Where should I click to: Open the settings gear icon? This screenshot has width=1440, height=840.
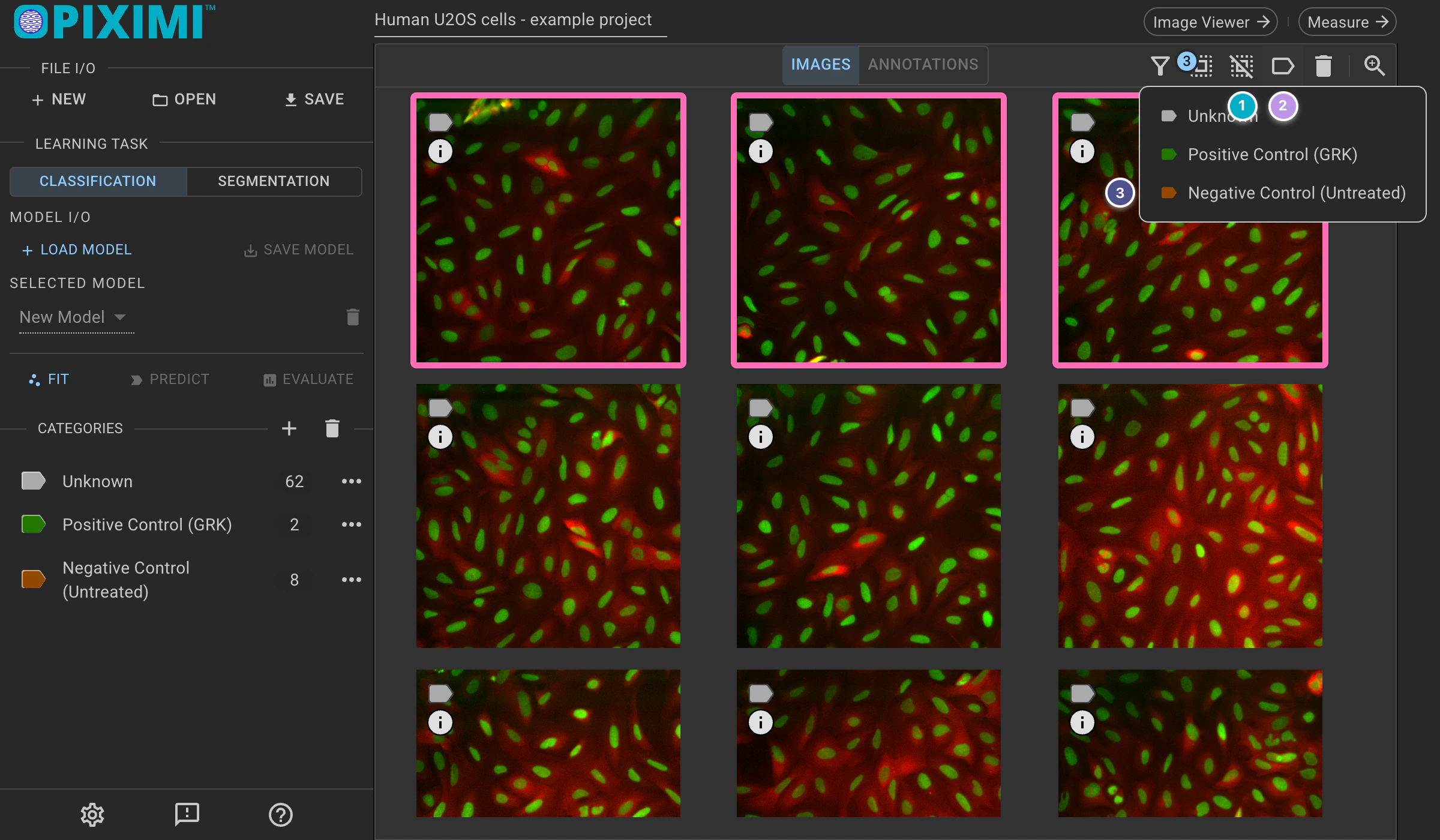coord(92,814)
